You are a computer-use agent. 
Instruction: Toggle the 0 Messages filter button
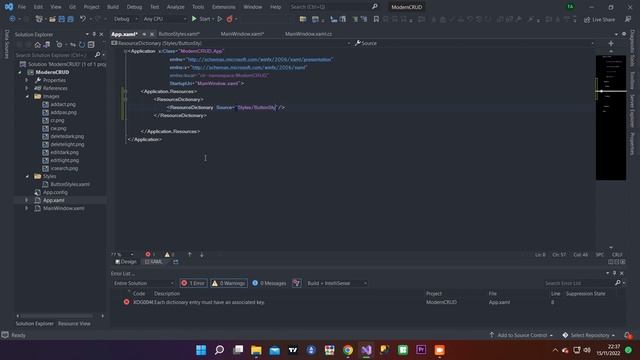[269, 283]
